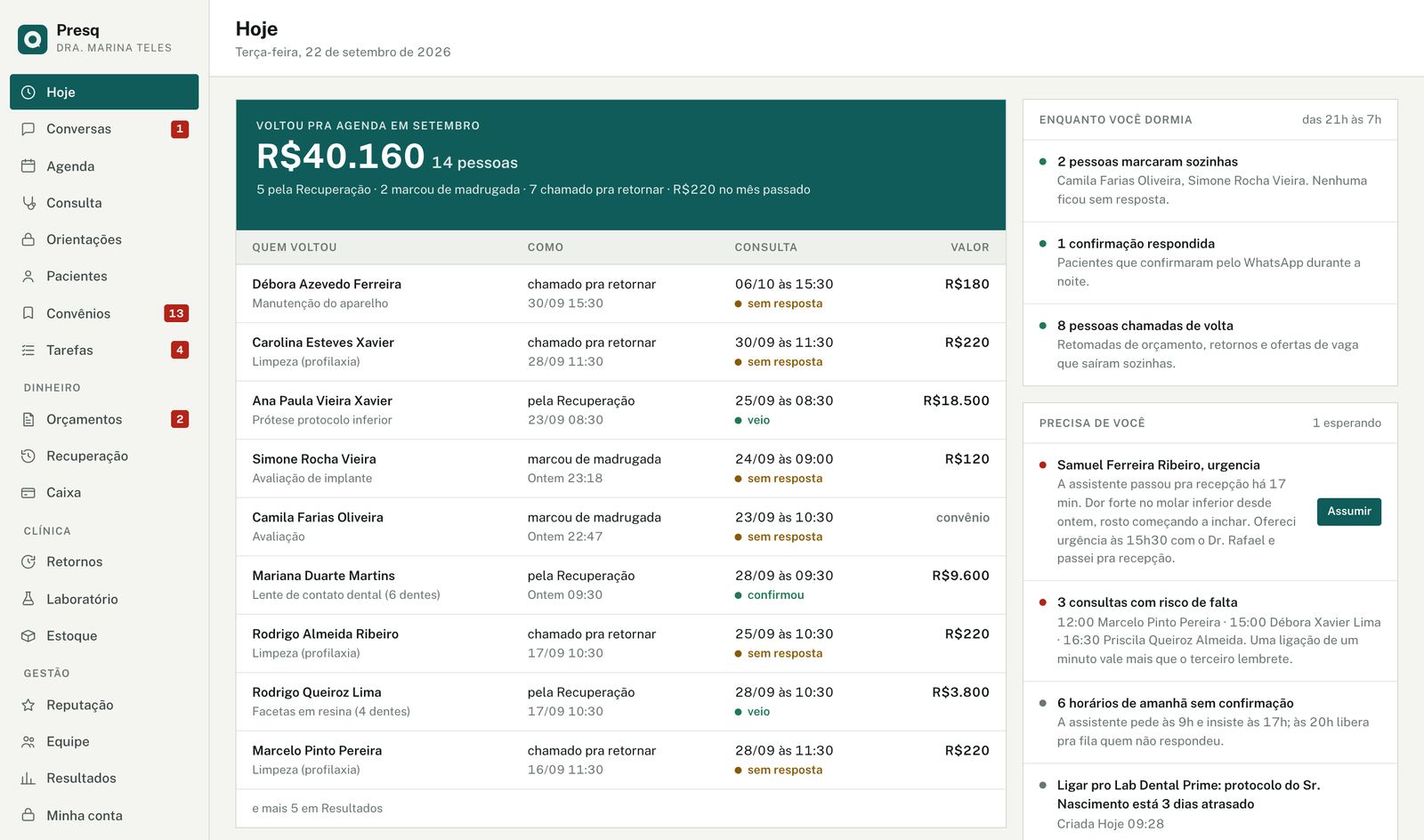This screenshot has width=1424, height=840.
Task: Click the 'Consulta' column header
Action: click(765, 247)
